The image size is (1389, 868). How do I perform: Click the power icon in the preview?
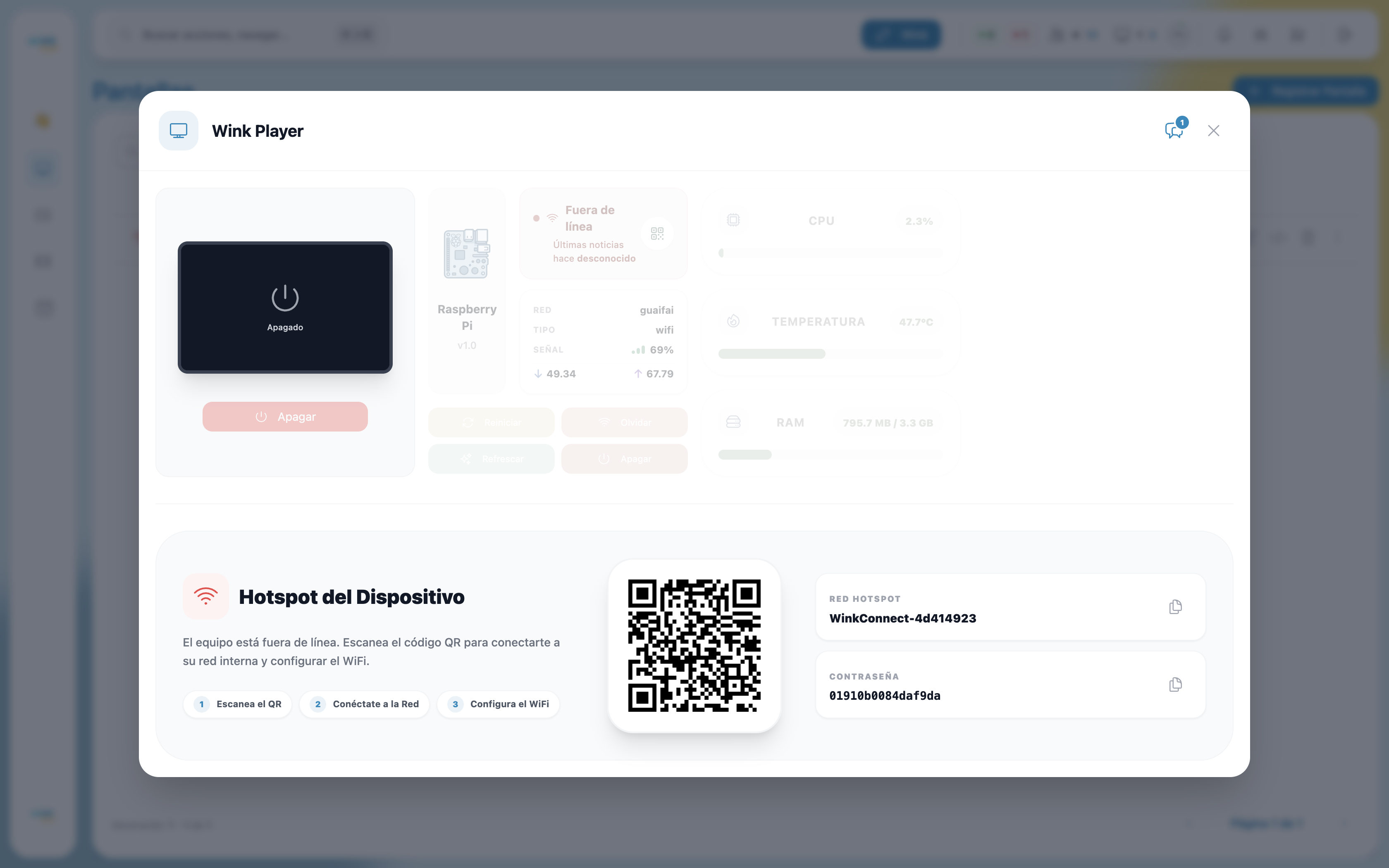pyautogui.click(x=285, y=298)
